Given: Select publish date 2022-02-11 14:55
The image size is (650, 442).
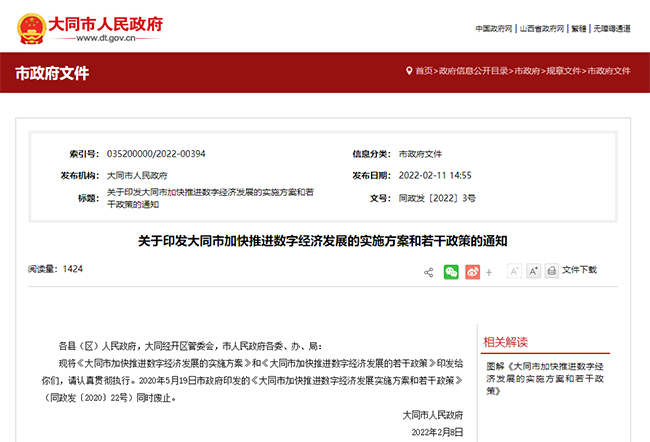Looking at the screenshot, I should click(435, 175).
